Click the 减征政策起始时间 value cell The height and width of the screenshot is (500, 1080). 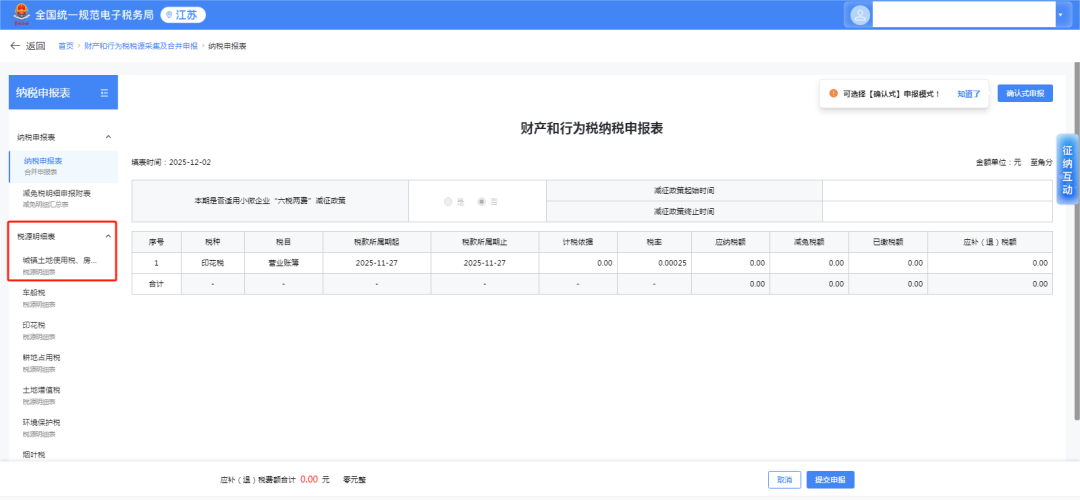point(937,190)
